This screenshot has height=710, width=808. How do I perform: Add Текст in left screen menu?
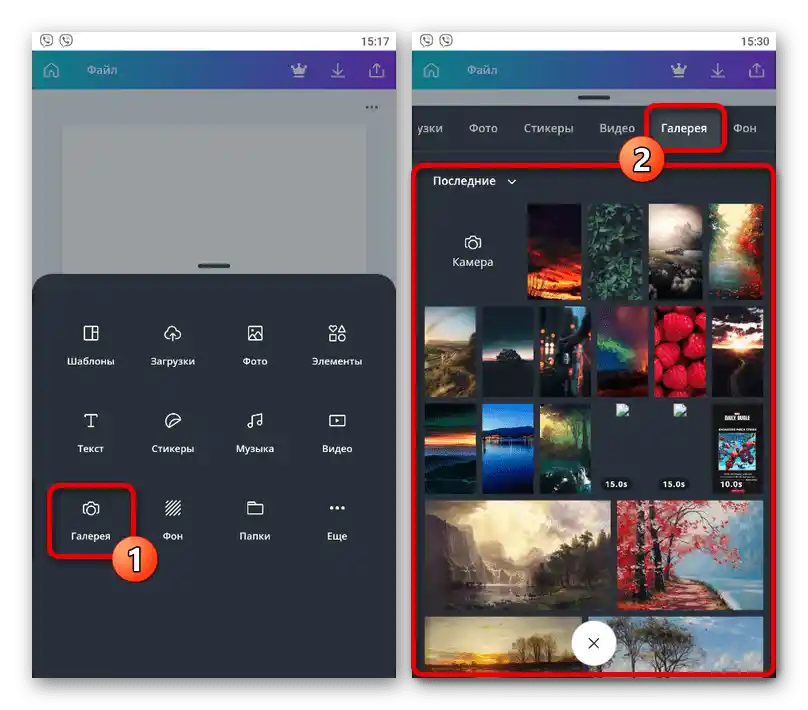pos(91,433)
